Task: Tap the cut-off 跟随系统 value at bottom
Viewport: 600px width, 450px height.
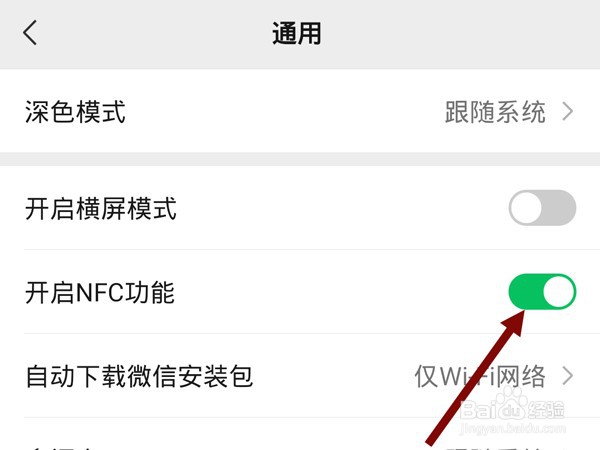Action: (x=494, y=448)
